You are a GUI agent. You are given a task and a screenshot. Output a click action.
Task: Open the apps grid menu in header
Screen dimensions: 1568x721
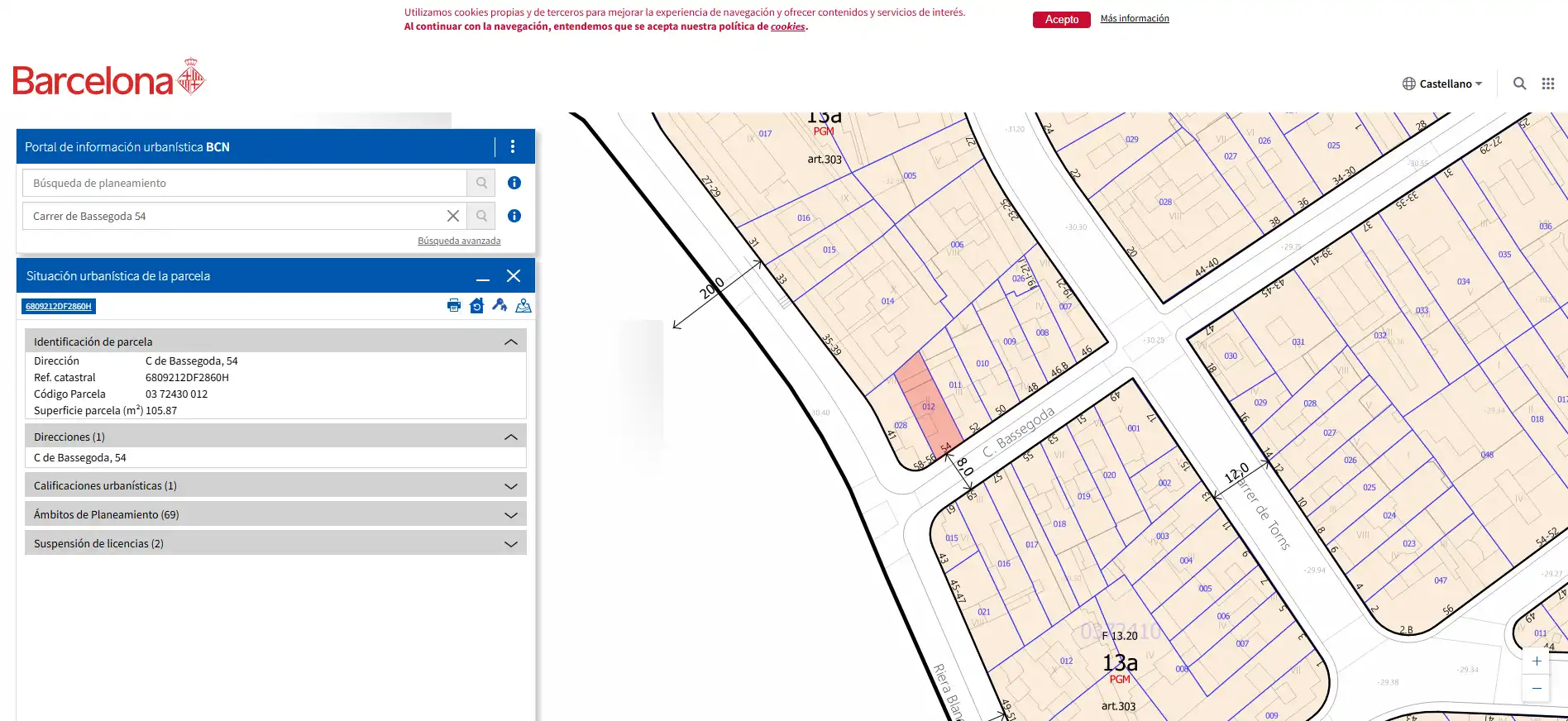coord(1548,84)
